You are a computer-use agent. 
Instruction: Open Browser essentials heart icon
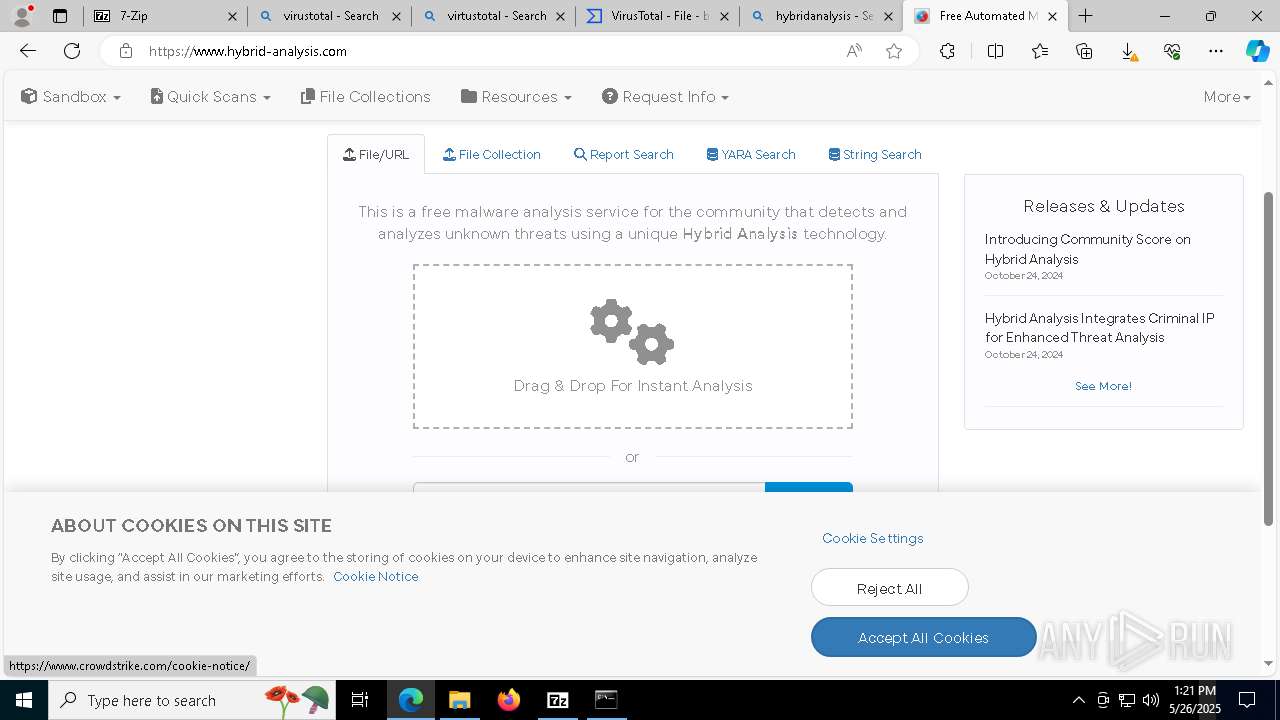pos(1172,51)
